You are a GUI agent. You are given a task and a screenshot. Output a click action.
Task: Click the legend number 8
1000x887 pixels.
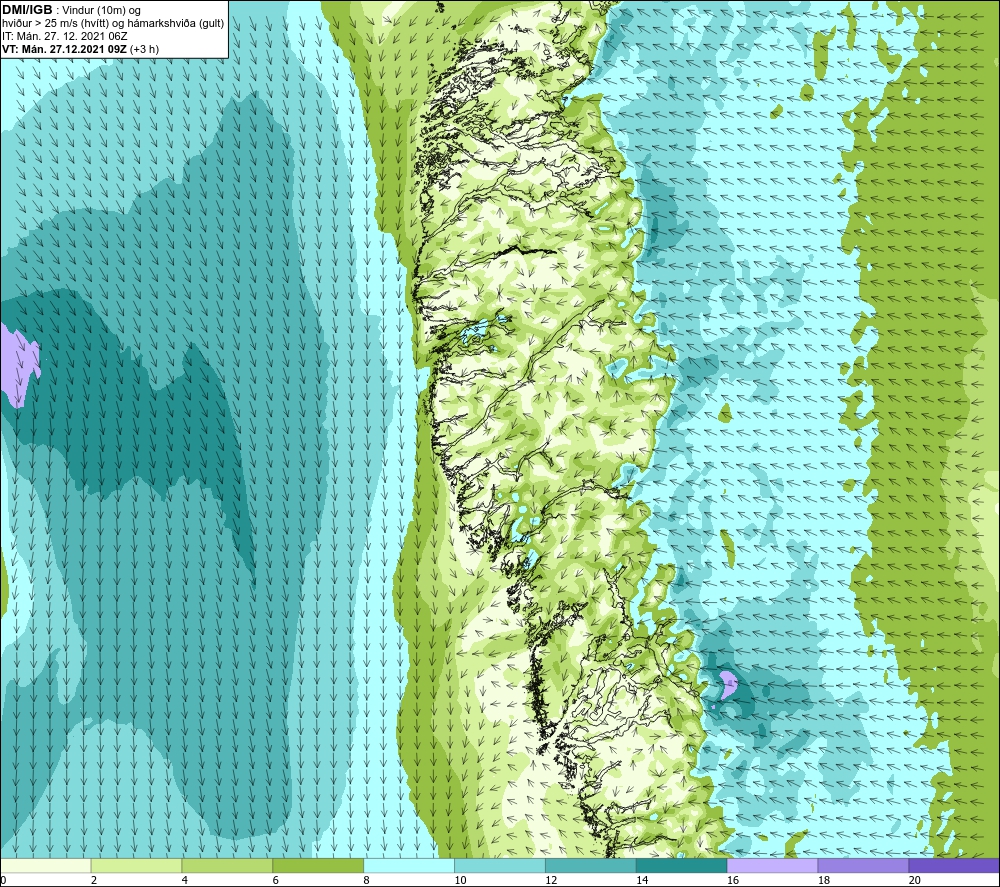coord(366,881)
